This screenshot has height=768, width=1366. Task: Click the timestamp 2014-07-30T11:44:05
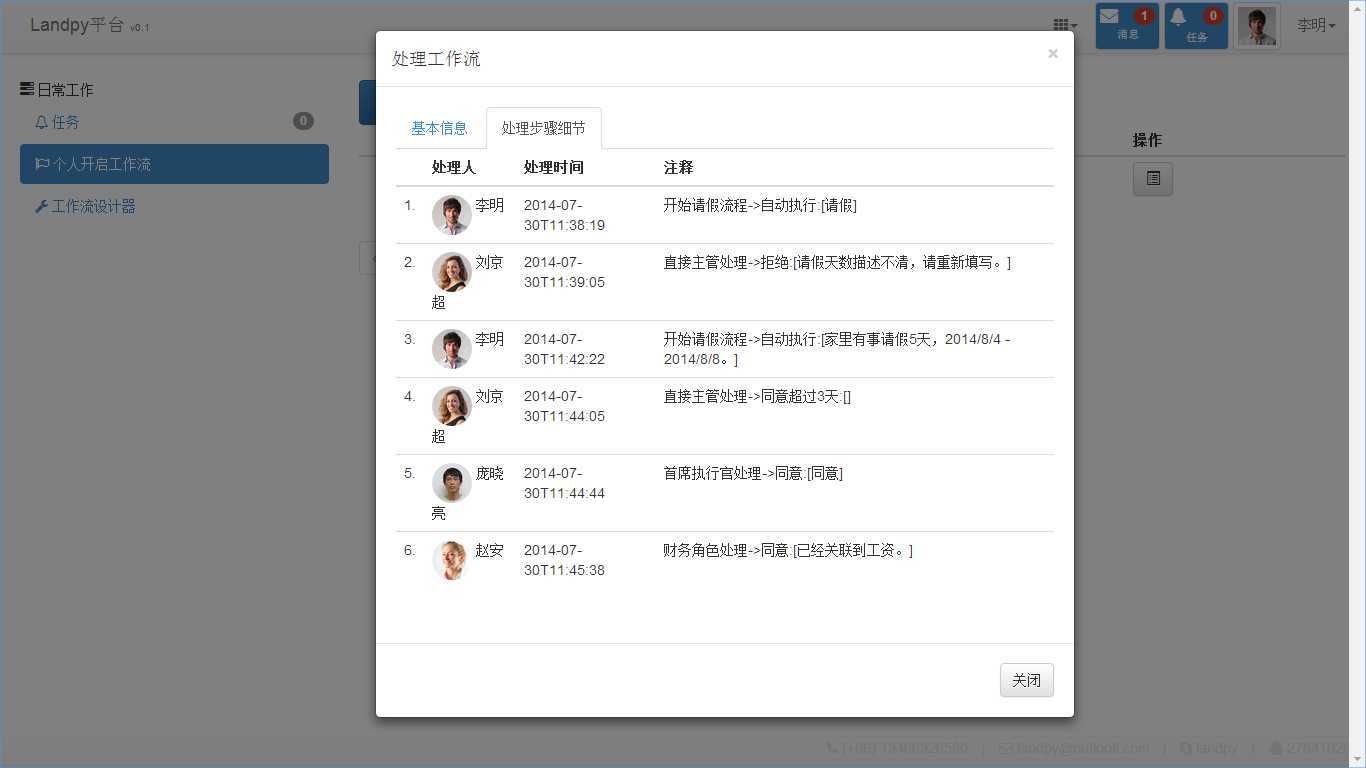(x=564, y=406)
